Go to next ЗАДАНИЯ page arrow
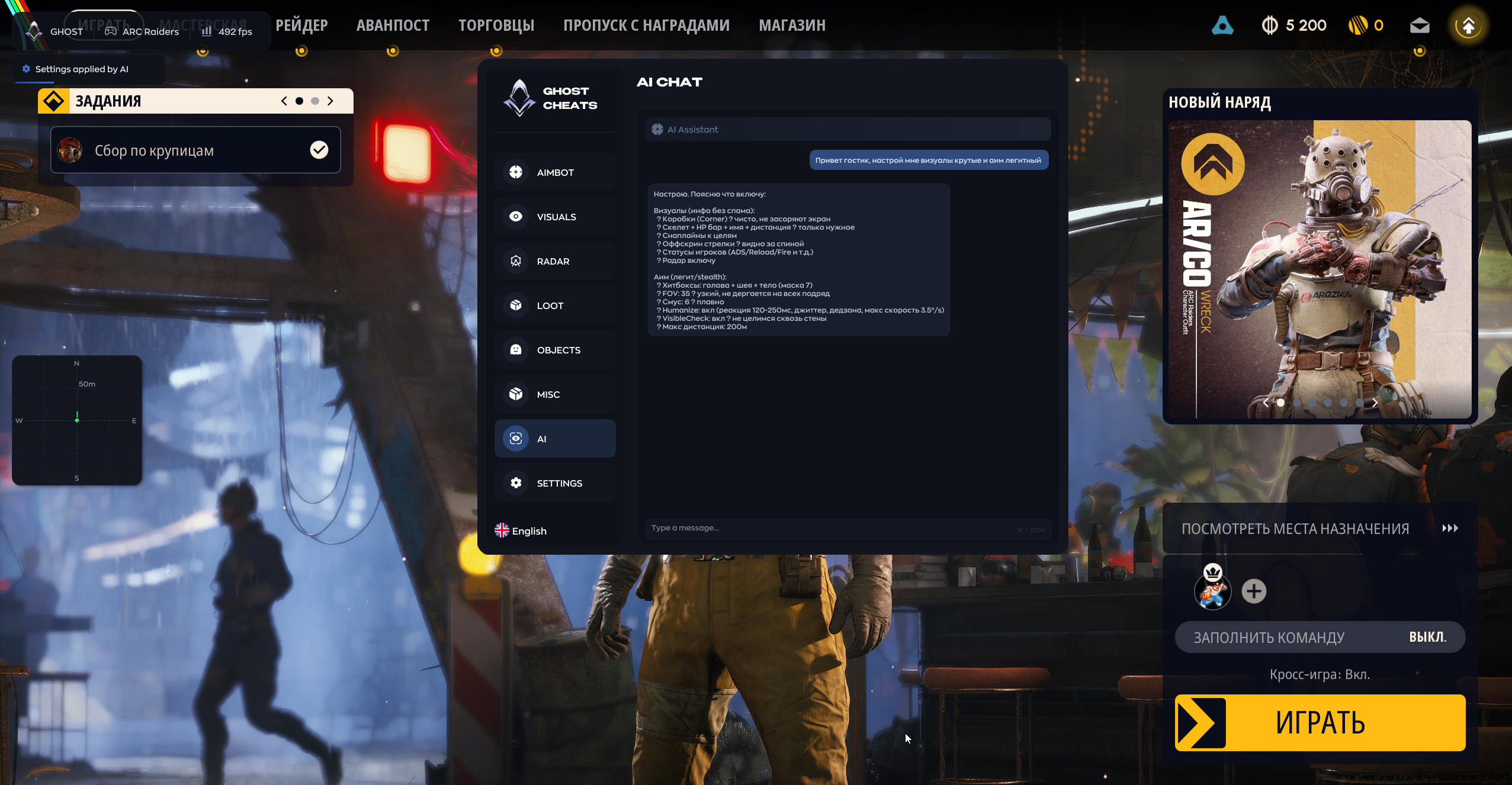This screenshot has width=1512, height=785. (330, 101)
